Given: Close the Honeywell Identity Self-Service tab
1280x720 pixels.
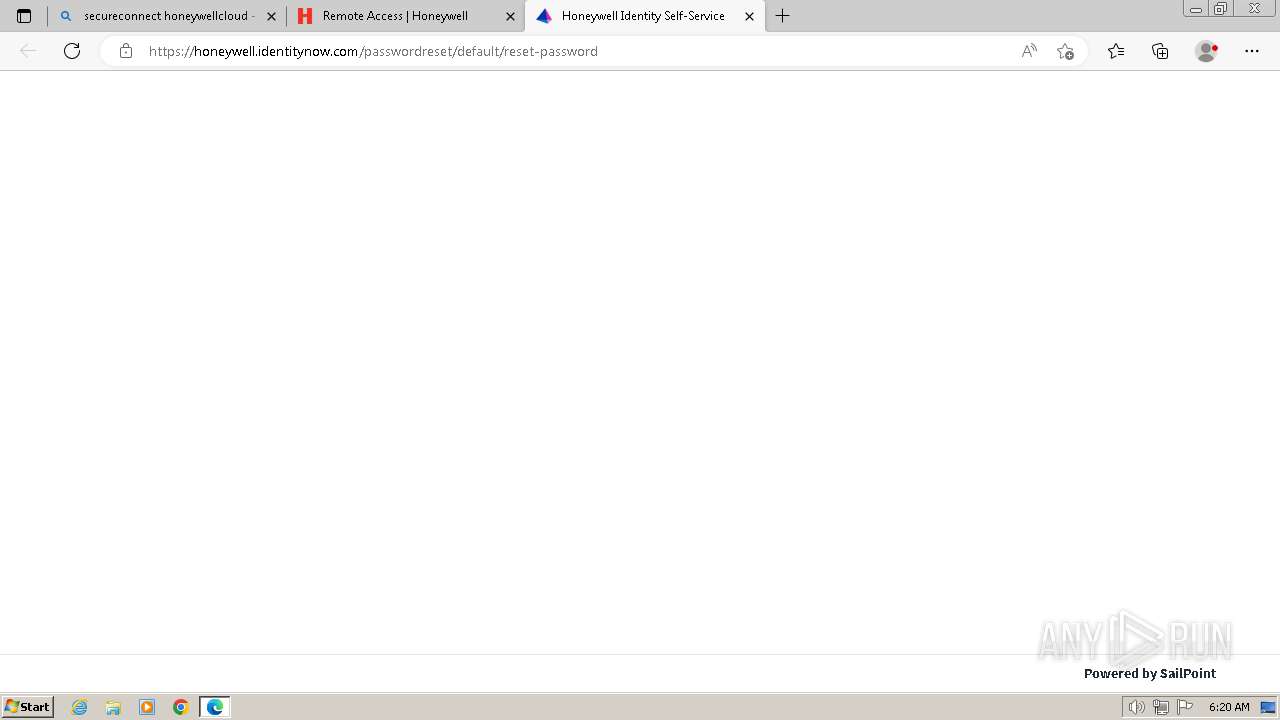Looking at the screenshot, I should coord(749,16).
